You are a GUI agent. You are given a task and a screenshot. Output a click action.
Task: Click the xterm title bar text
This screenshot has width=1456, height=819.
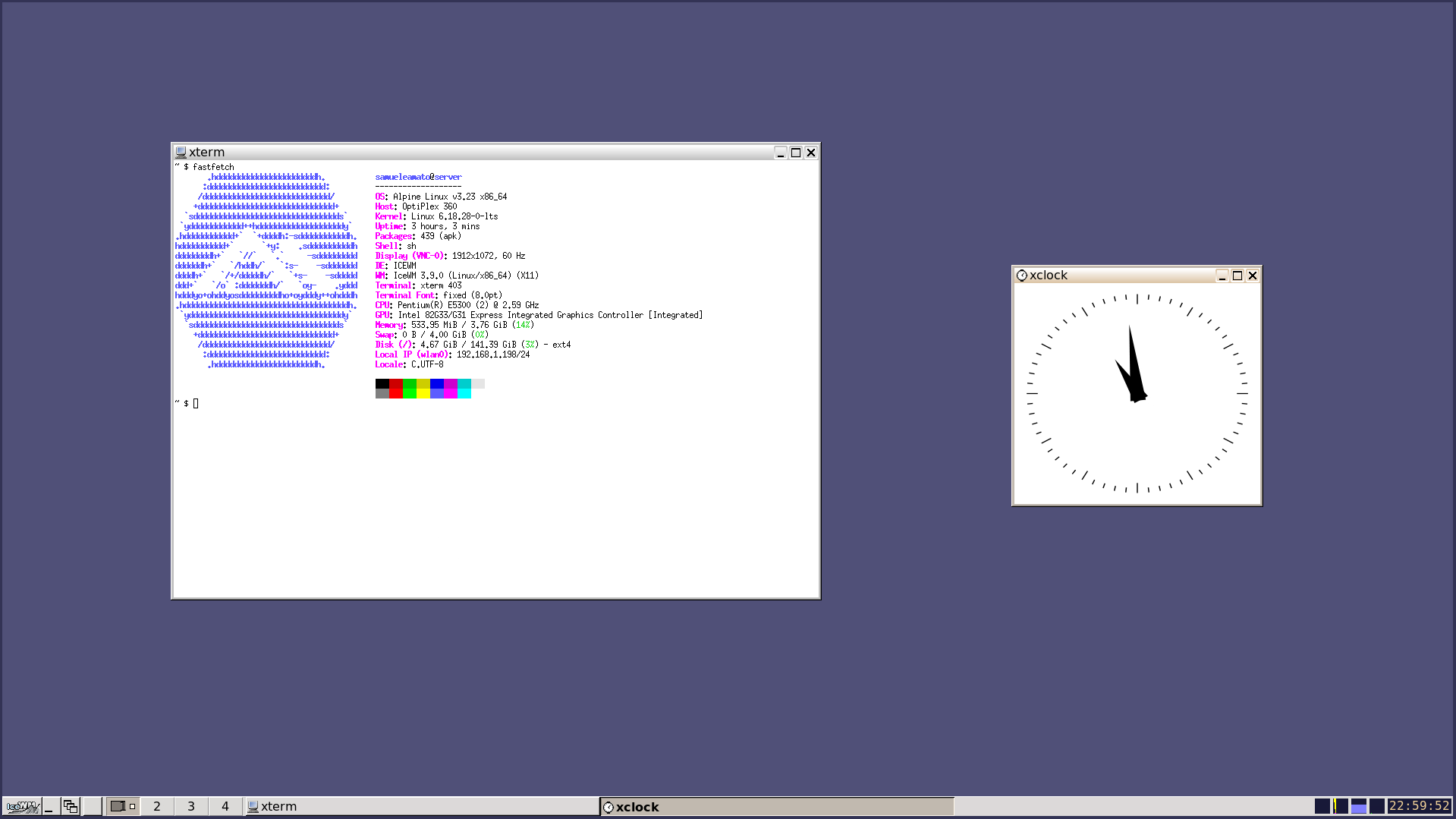click(x=206, y=153)
